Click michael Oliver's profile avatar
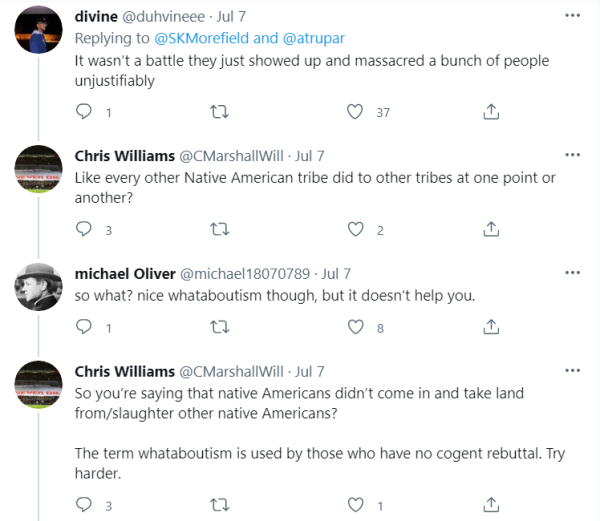The height and width of the screenshot is (521, 600). tap(40, 289)
